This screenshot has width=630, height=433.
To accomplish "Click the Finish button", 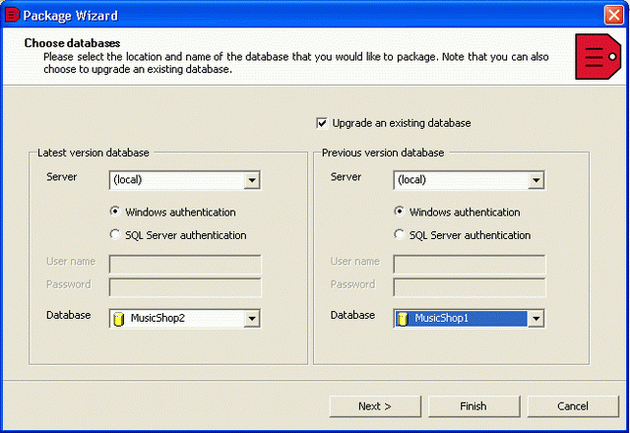I will click(x=474, y=406).
